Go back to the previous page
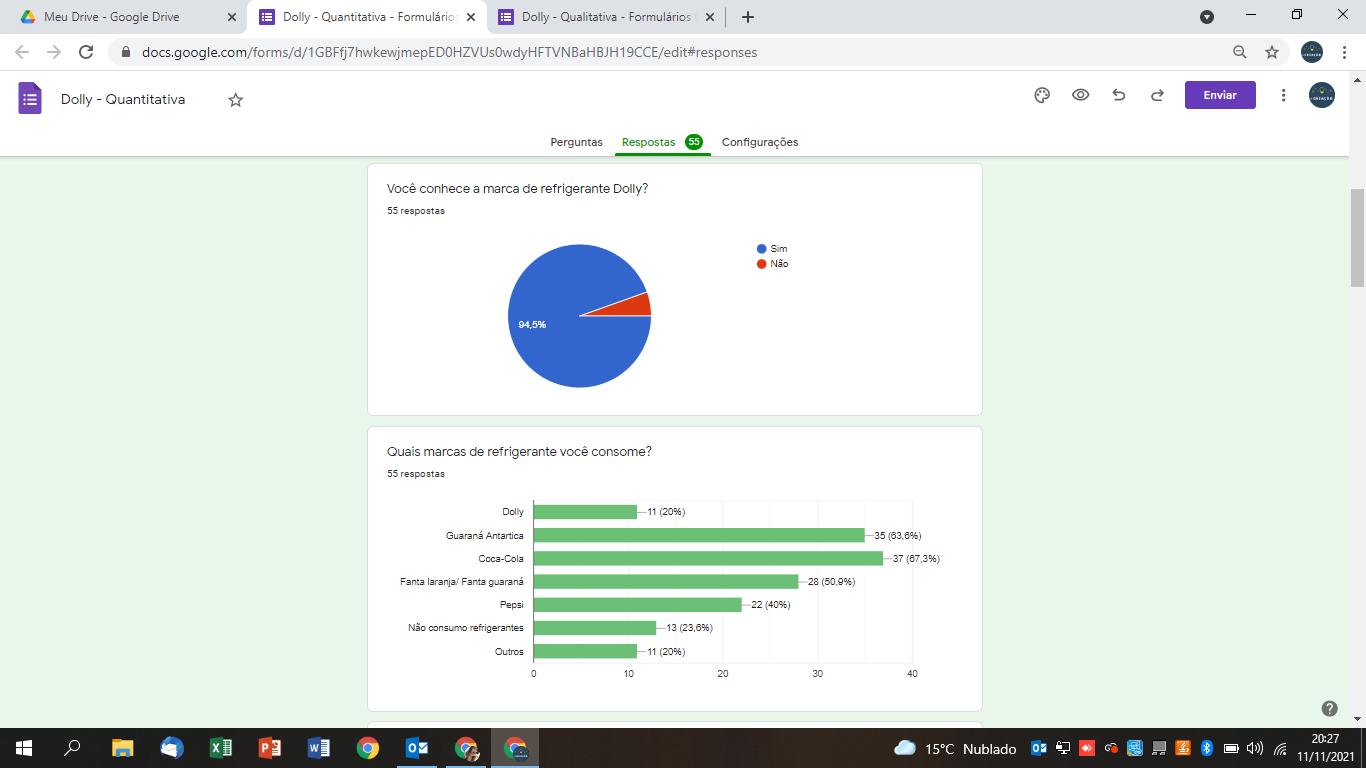Screen dimensions: 1366x768 [x=22, y=52]
